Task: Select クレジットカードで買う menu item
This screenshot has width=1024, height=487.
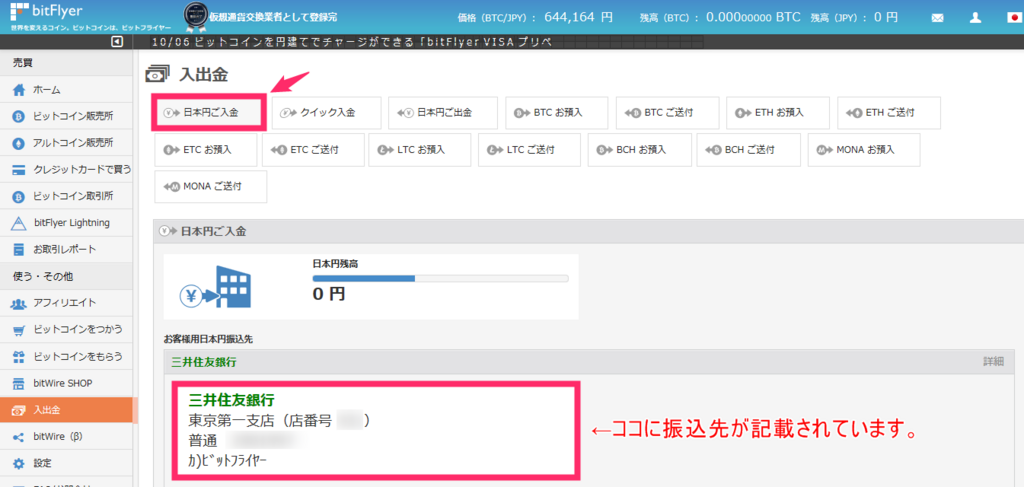Action: tap(66, 170)
